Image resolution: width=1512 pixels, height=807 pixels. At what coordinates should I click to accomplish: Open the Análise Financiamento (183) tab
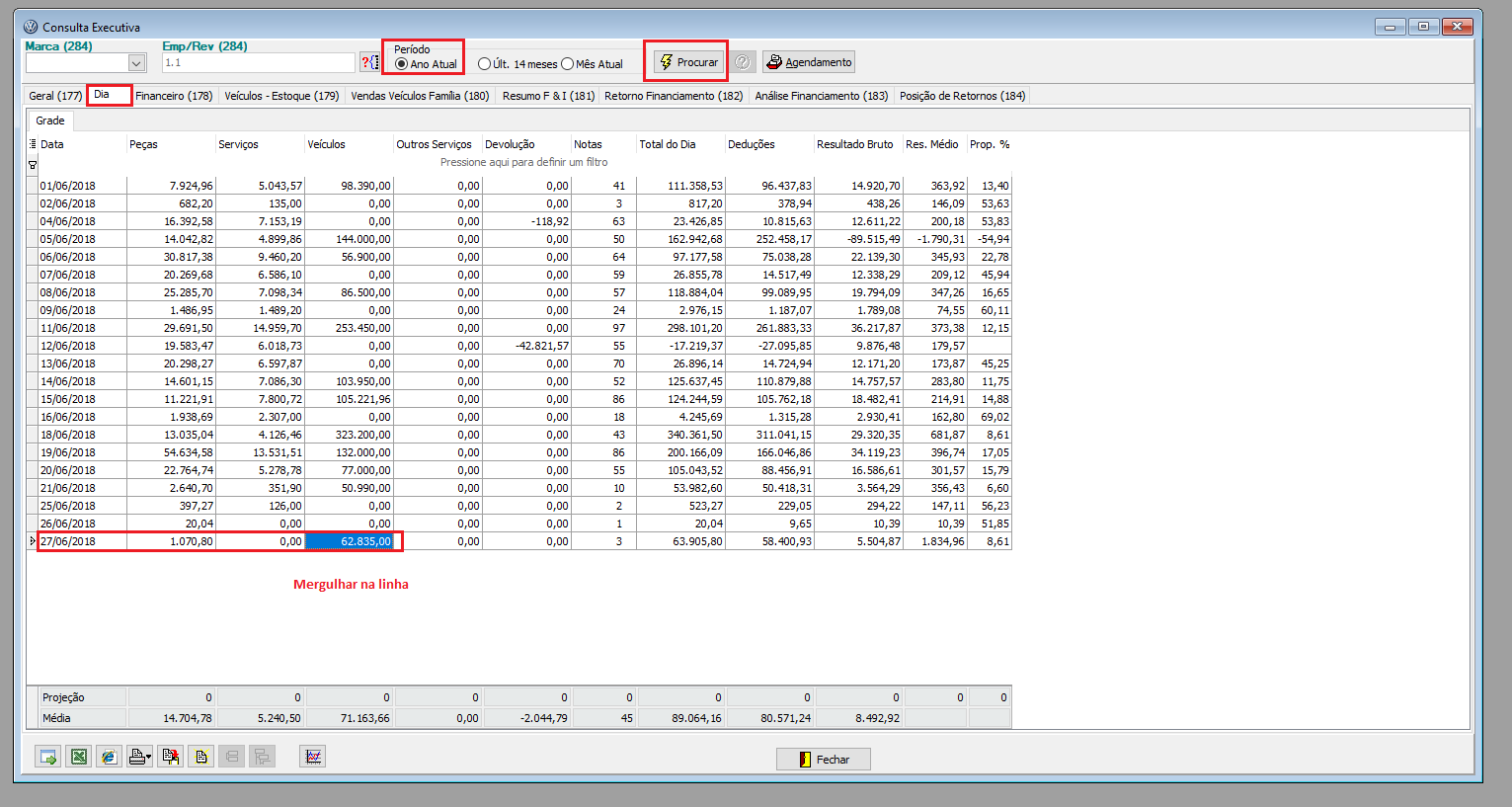822,96
